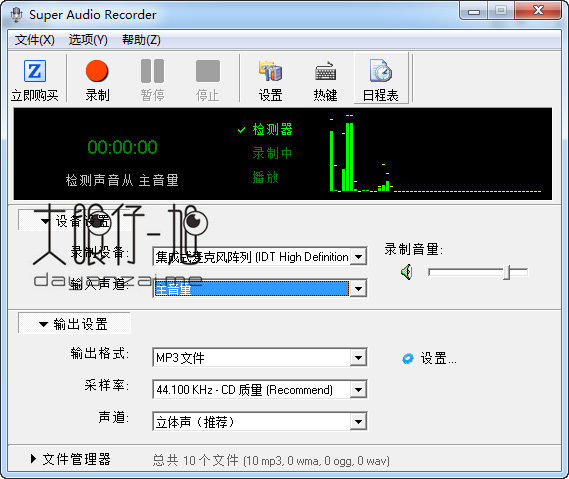Open the 选项(Y) menu

point(88,40)
